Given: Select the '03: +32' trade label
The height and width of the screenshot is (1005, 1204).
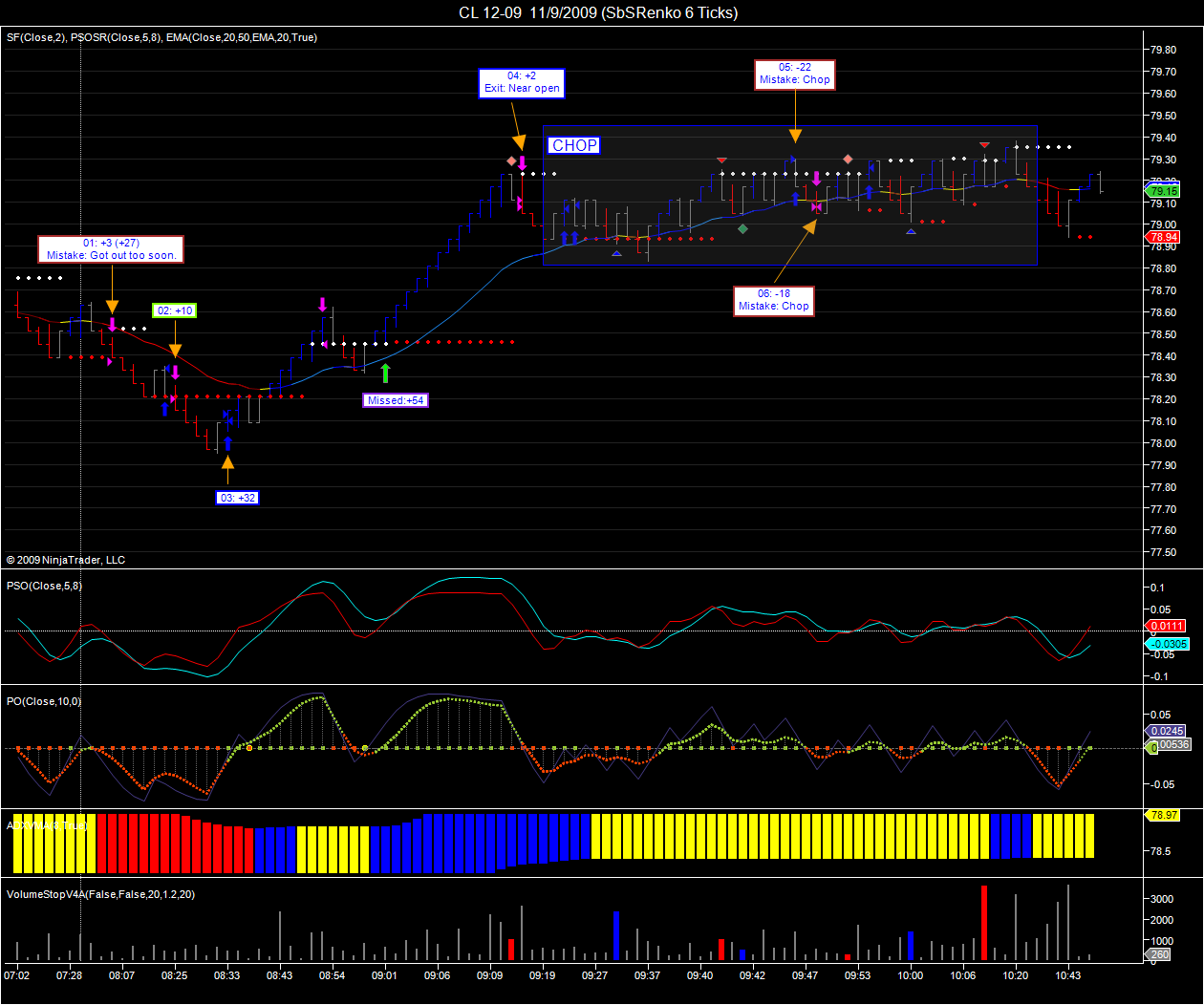Looking at the screenshot, I should [x=238, y=498].
